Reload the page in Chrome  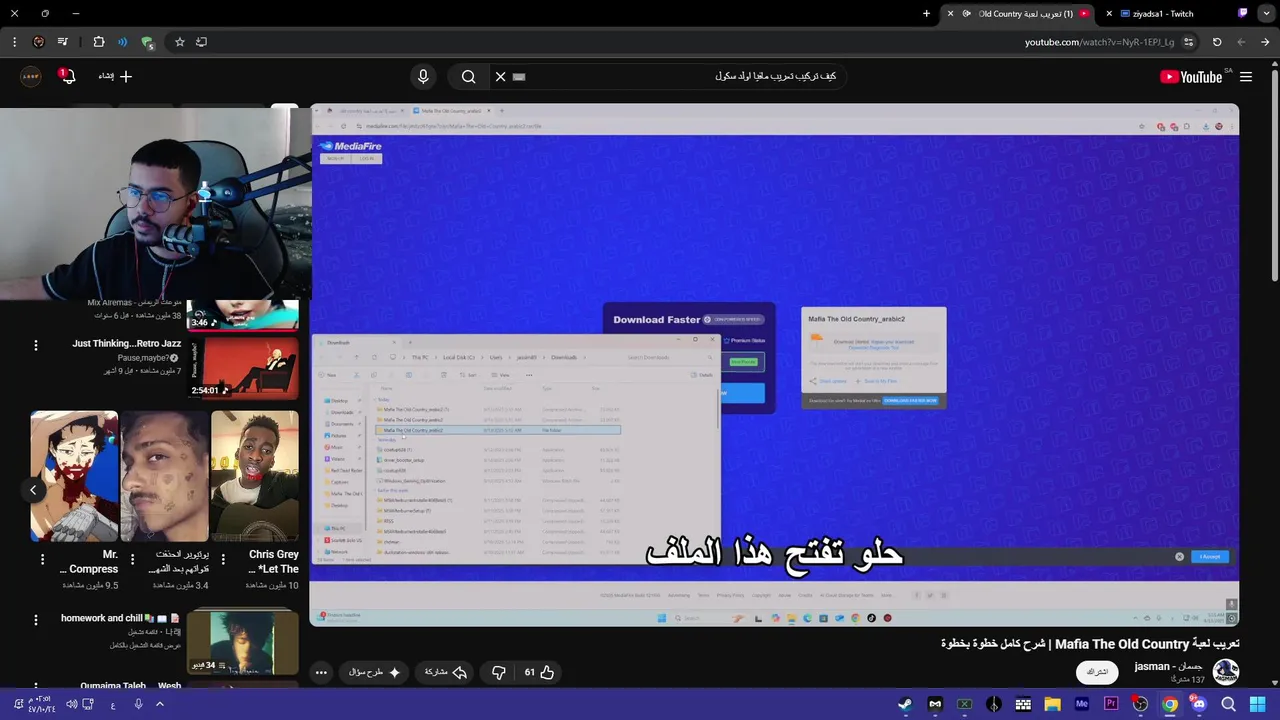pyautogui.click(x=1217, y=42)
